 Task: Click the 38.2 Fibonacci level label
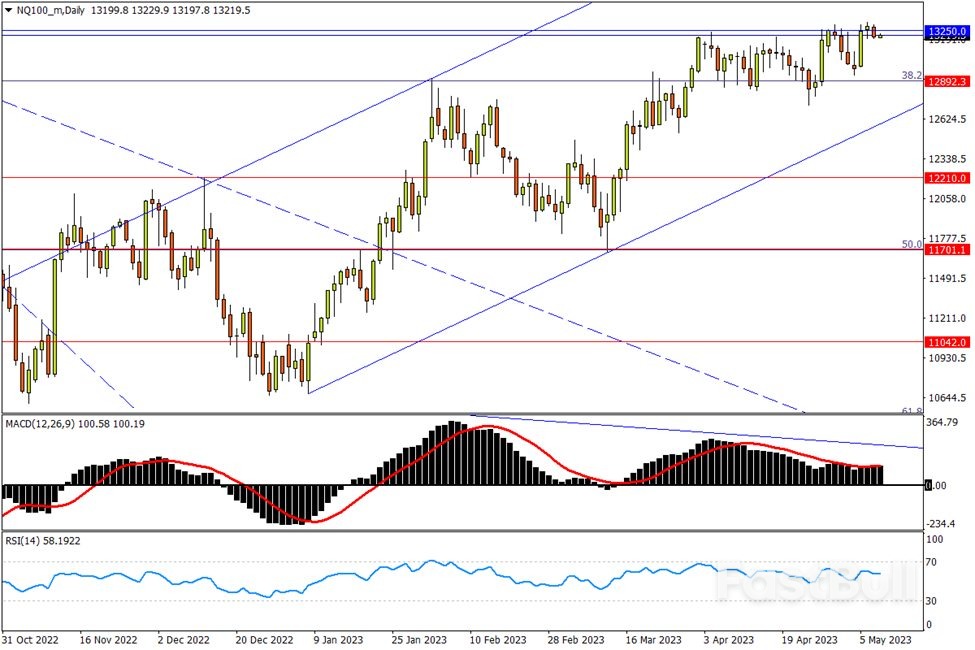click(x=911, y=75)
